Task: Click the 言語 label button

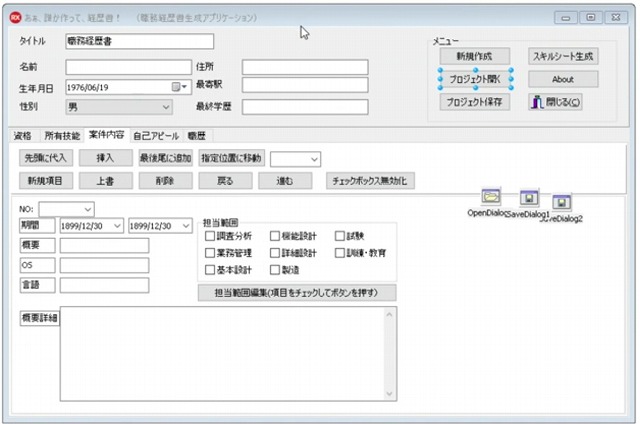Action: click(38, 285)
